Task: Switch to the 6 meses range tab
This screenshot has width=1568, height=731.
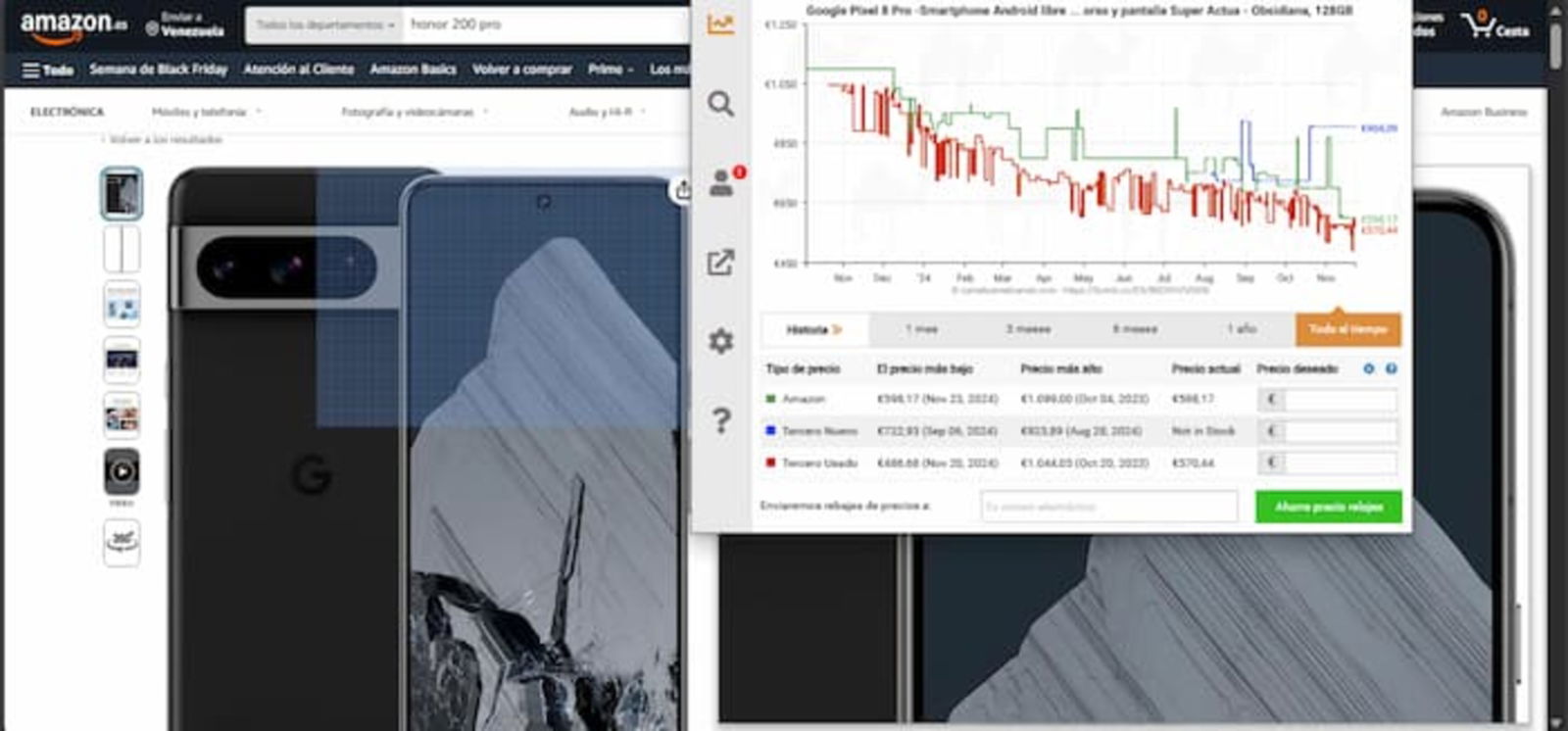Action: point(1135,329)
